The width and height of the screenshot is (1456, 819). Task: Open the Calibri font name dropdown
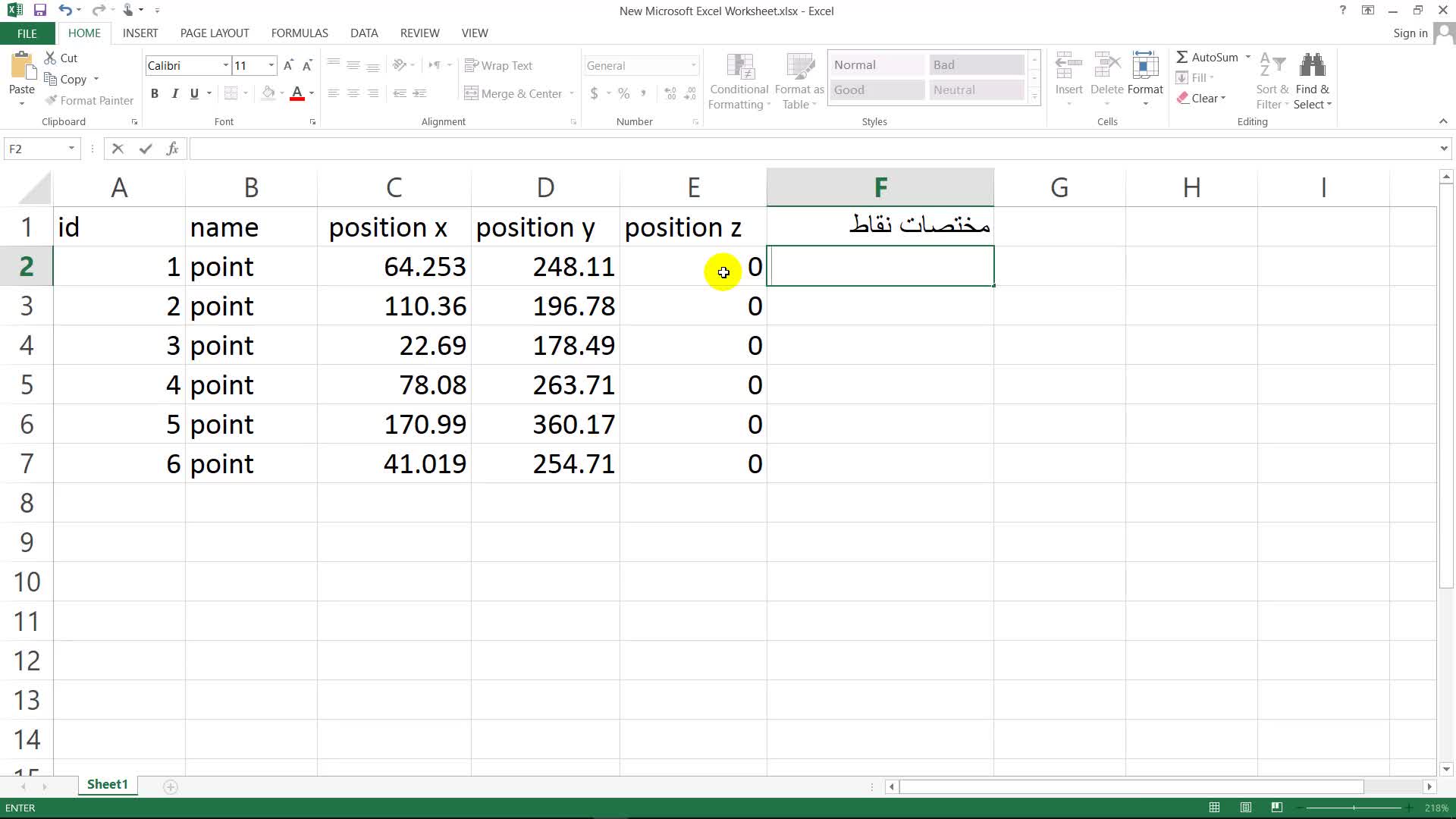[225, 66]
